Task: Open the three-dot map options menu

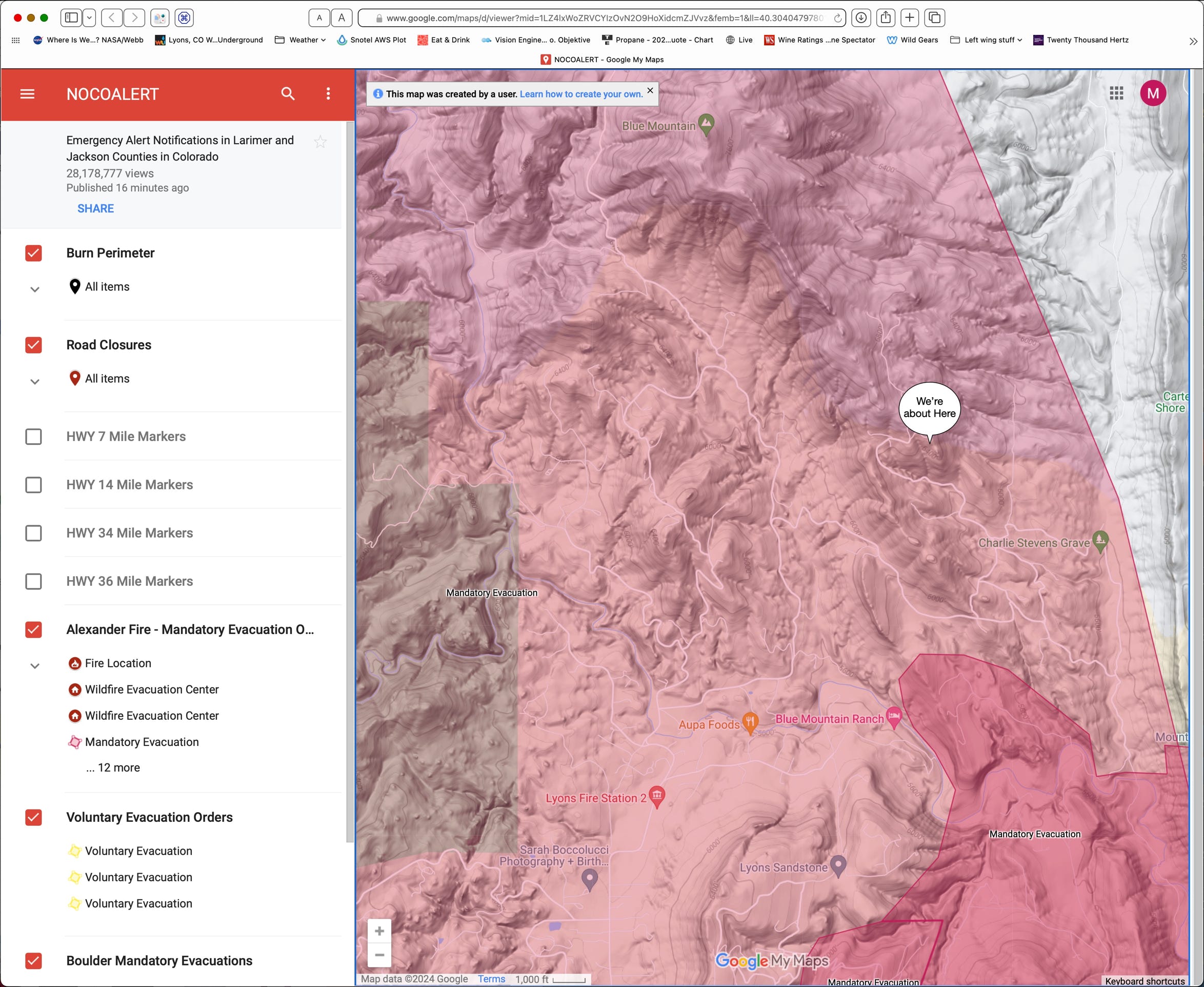Action: (x=328, y=94)
